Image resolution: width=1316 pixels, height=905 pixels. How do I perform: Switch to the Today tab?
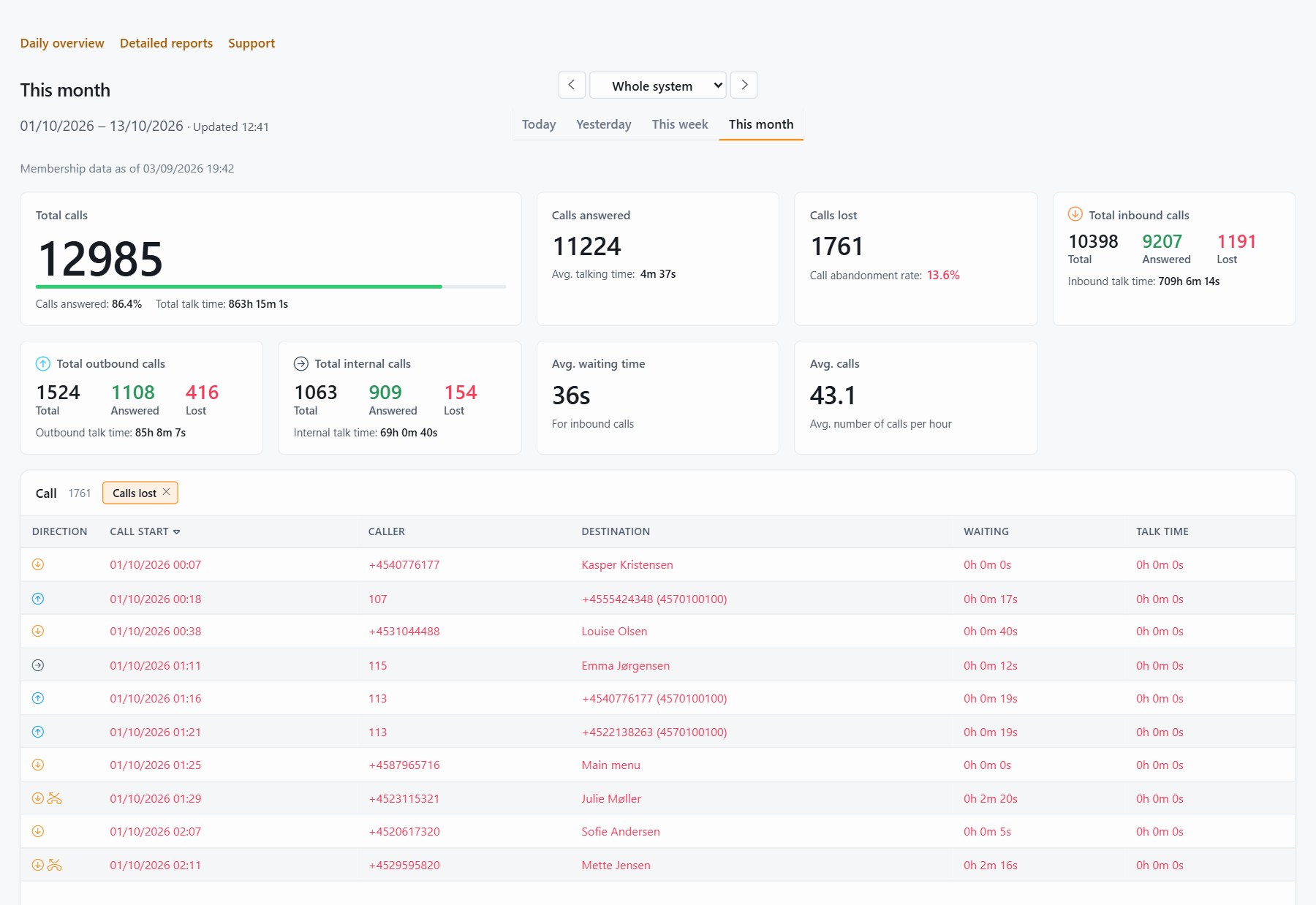click(x=539, y=124)
